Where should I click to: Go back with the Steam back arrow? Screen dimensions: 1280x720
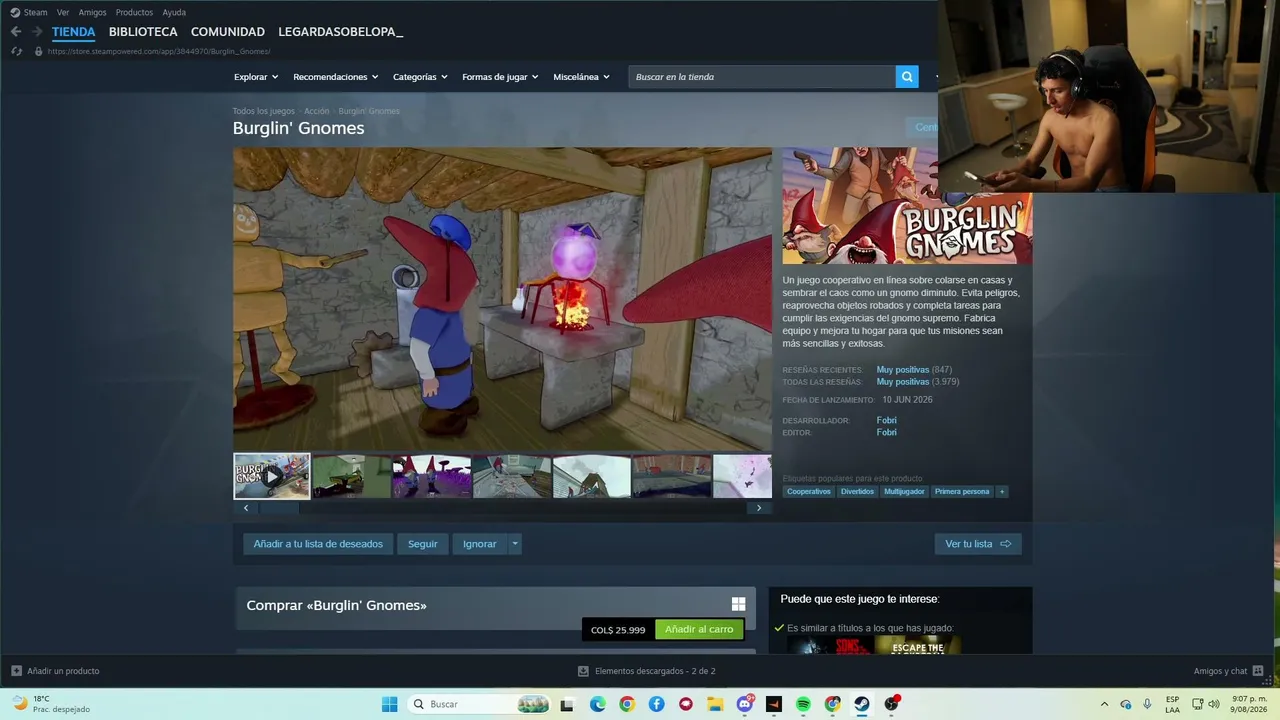[x=16, y=32]
